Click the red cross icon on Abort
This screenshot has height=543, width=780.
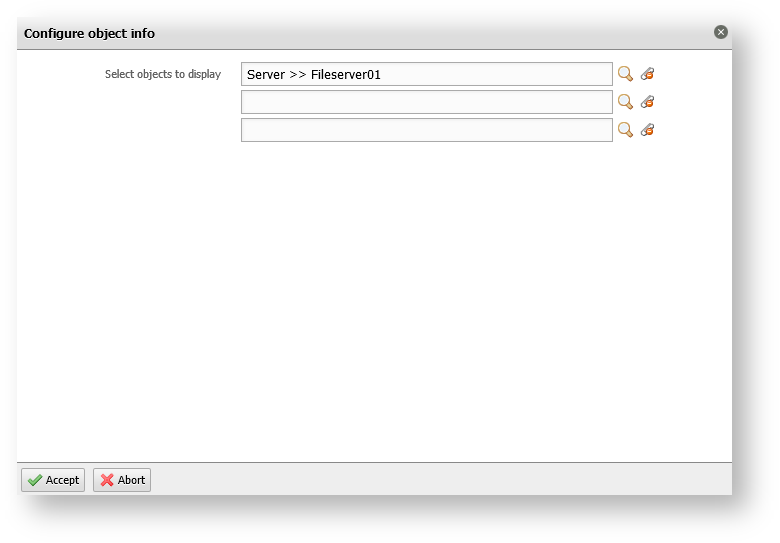click(107, 480)
